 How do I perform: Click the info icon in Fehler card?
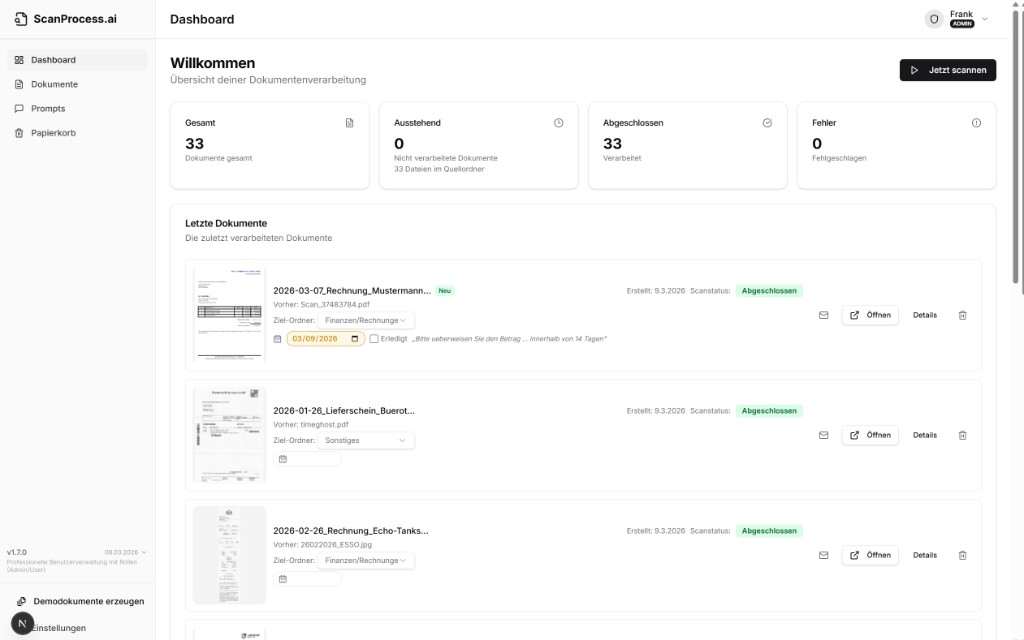976,123
